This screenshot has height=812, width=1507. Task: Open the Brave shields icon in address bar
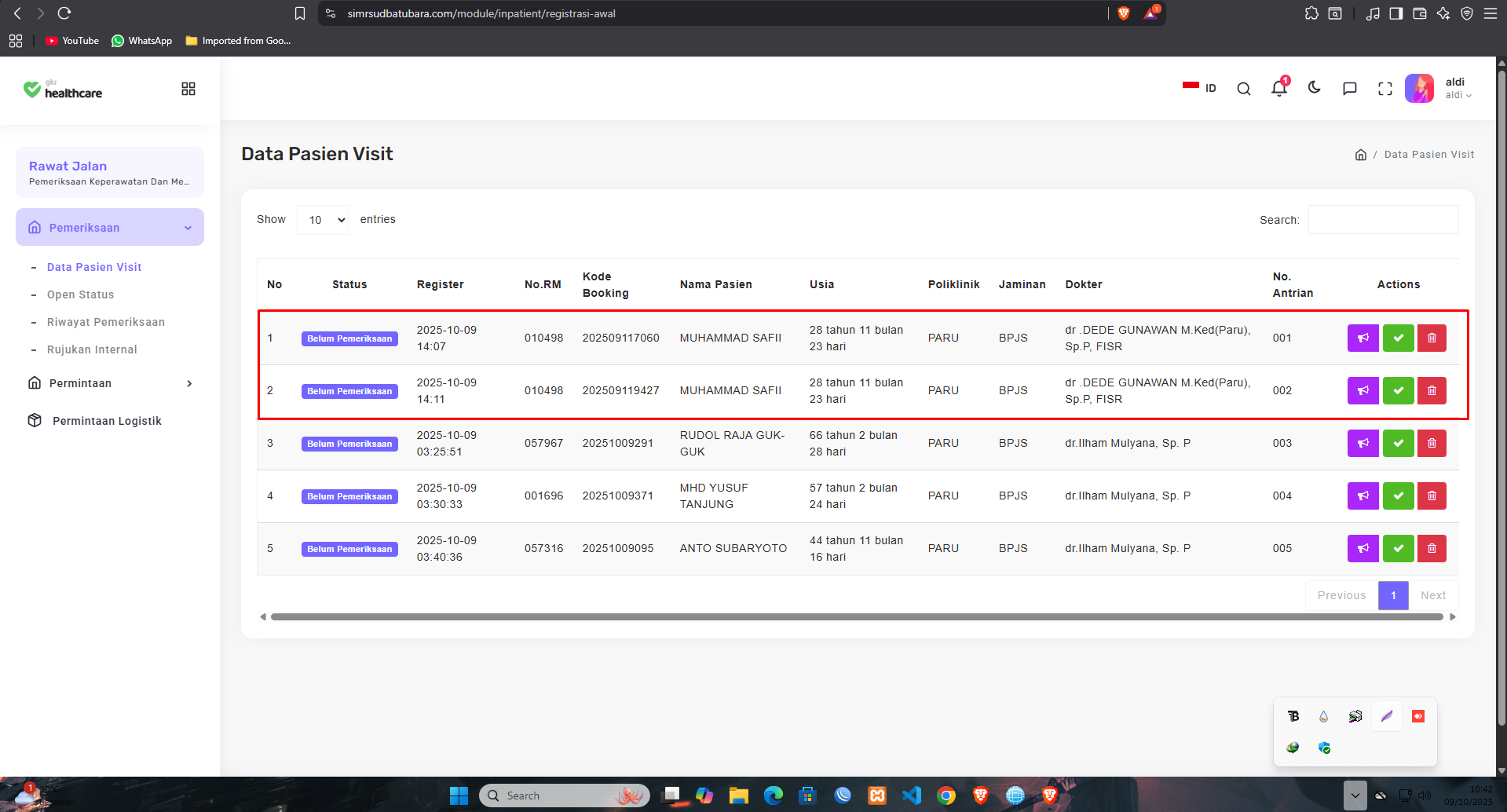(x=1124, y=13)
